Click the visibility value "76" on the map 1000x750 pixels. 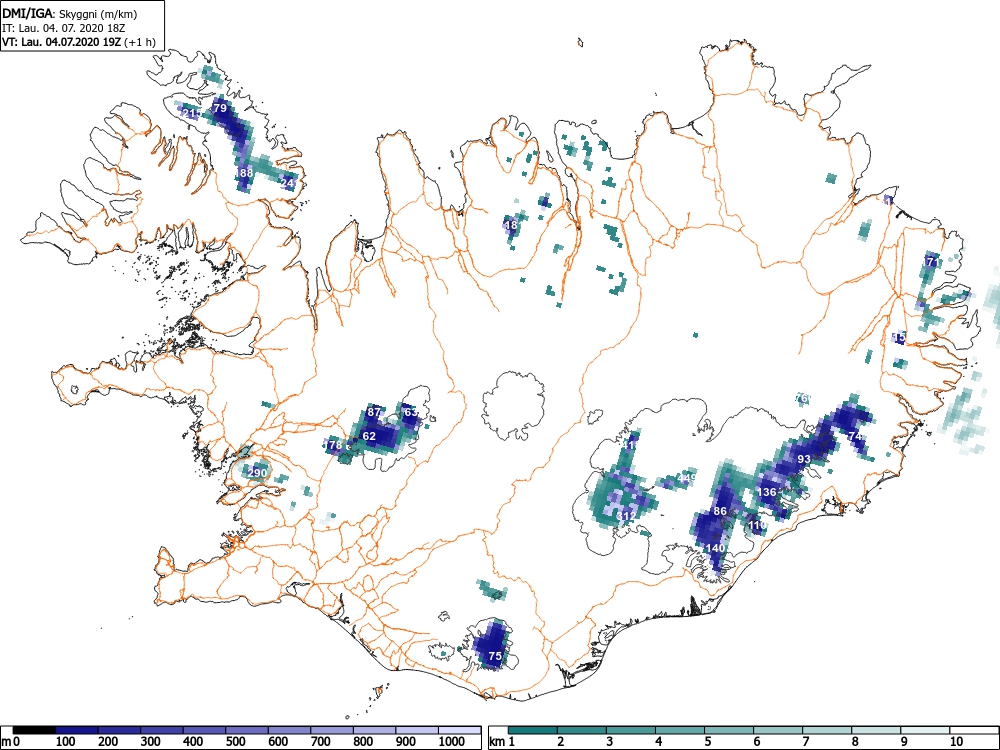802,399
